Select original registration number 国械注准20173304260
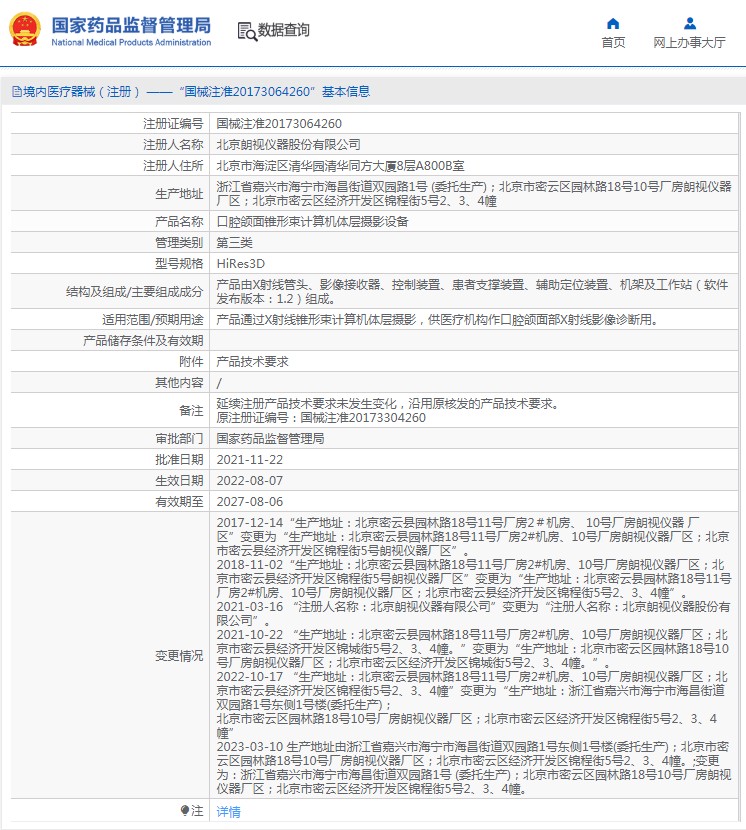Image resolution: width=746 pixels, height=830 pixels. [363, 418]
